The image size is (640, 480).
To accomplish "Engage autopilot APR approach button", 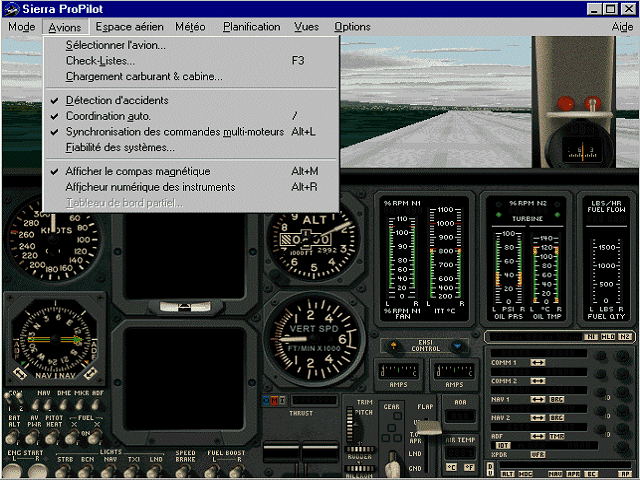I will (573, 474).
